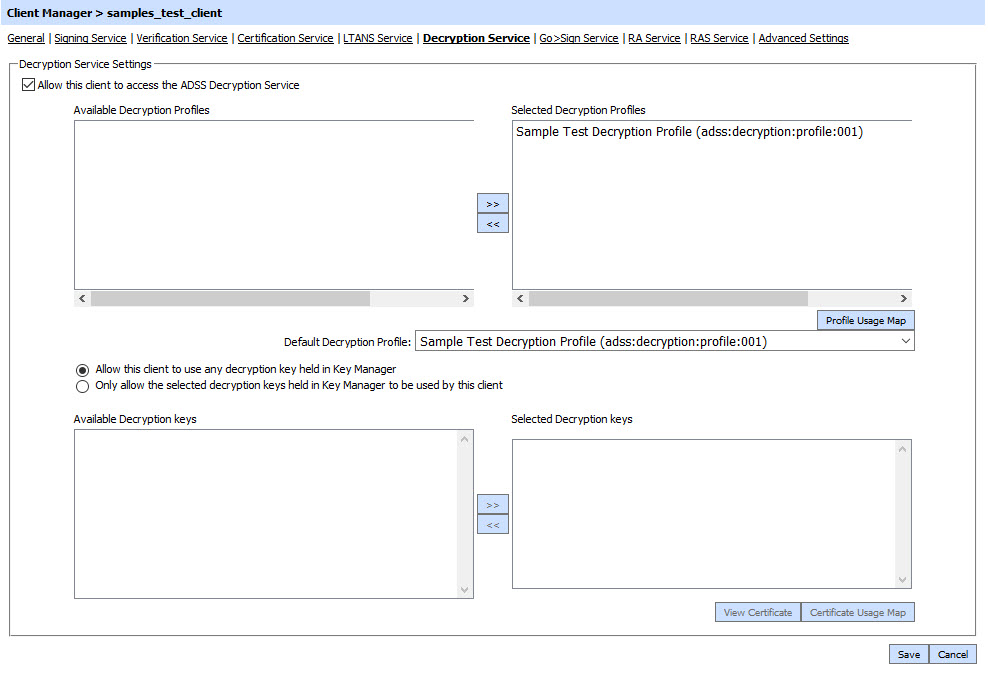This screenshot has width=988, height=674.
Task: Click the Selected Decryption Profiles horizontal scrollbar
Action: 668,299
